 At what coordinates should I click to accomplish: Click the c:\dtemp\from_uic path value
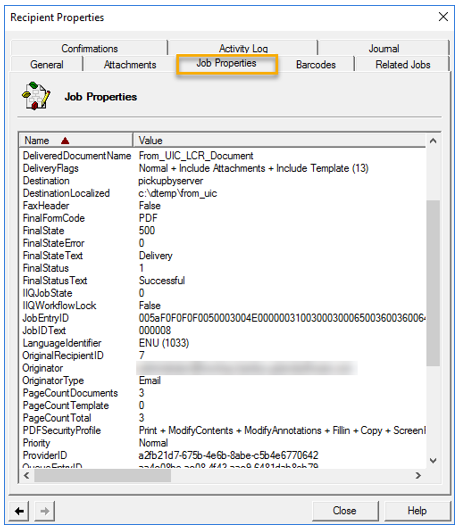[177, 193]
